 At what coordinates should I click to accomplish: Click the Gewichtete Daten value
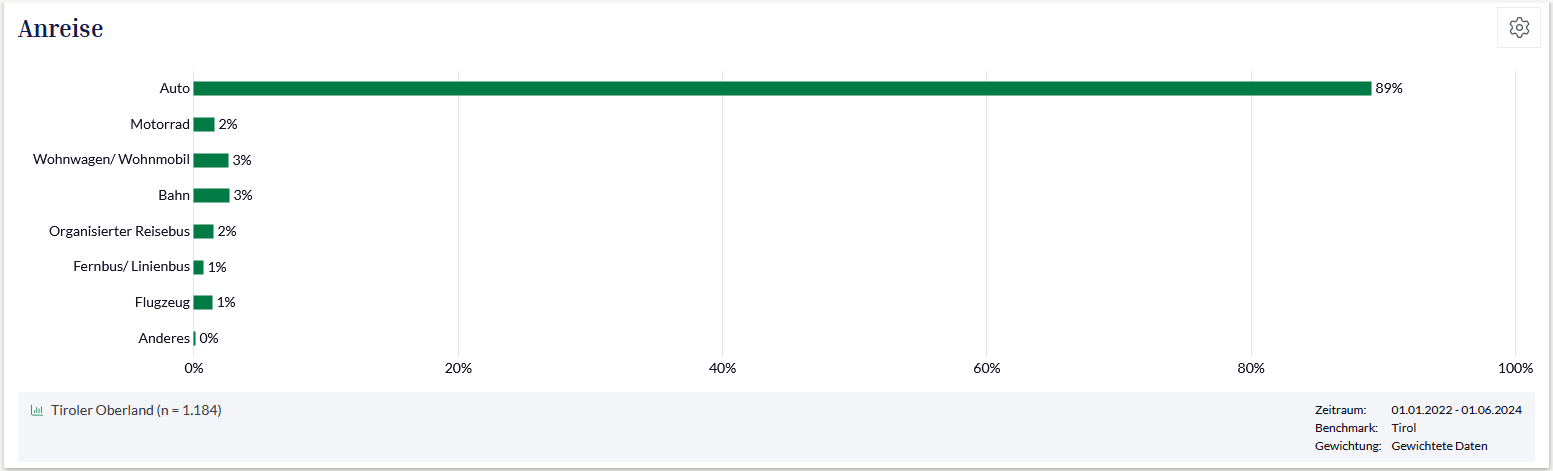[1439, 446]
